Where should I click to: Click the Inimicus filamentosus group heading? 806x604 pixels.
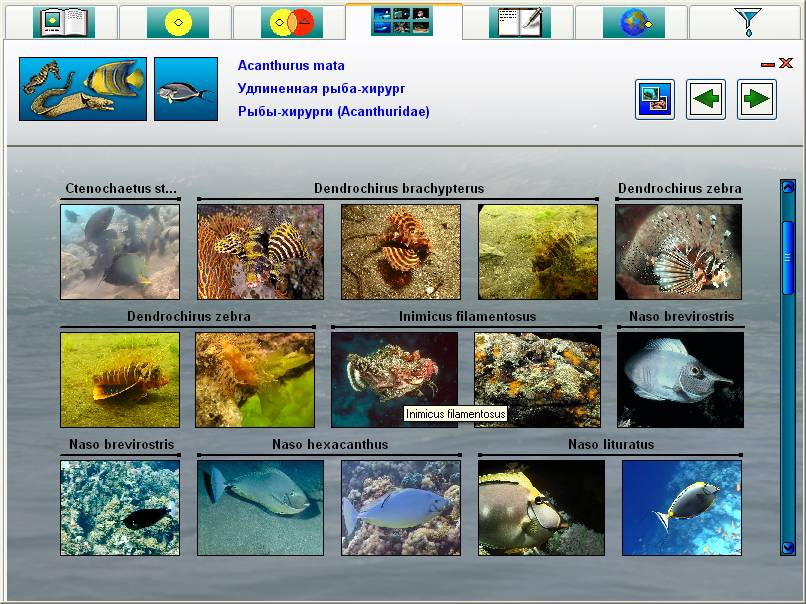pyautogui.click(x=467, y=316)
